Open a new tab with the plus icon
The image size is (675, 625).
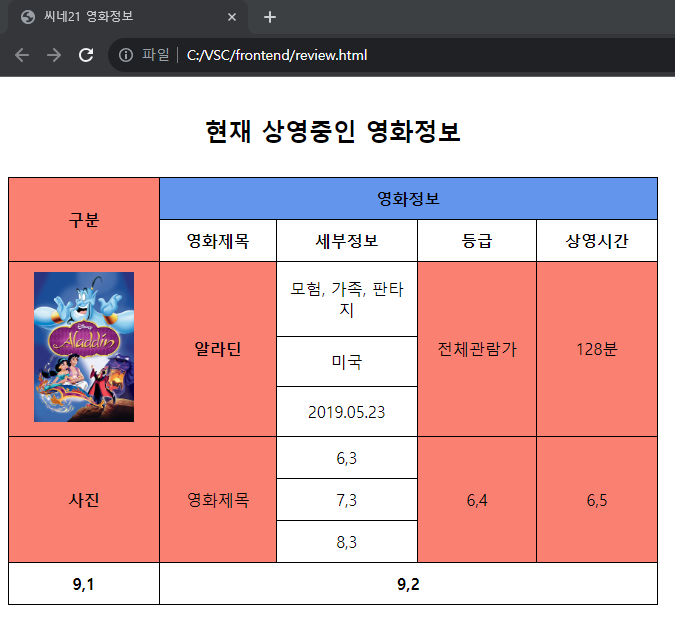click(269, 17)
